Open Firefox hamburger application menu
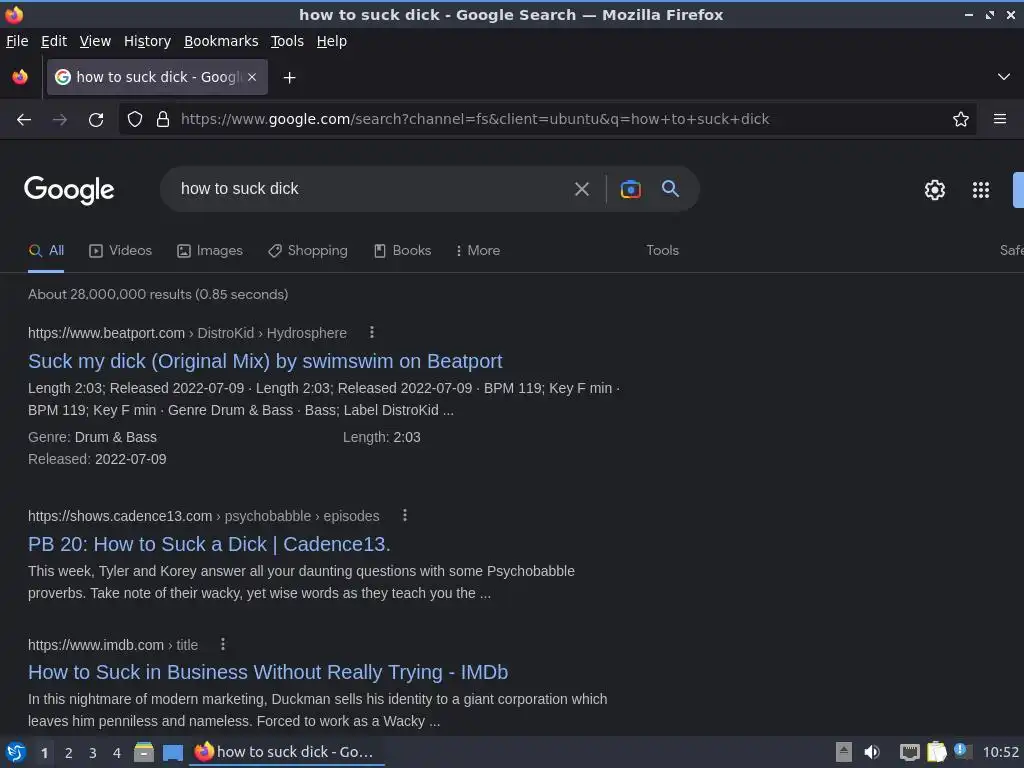The image size is (1024, 768). (1000, 119)
